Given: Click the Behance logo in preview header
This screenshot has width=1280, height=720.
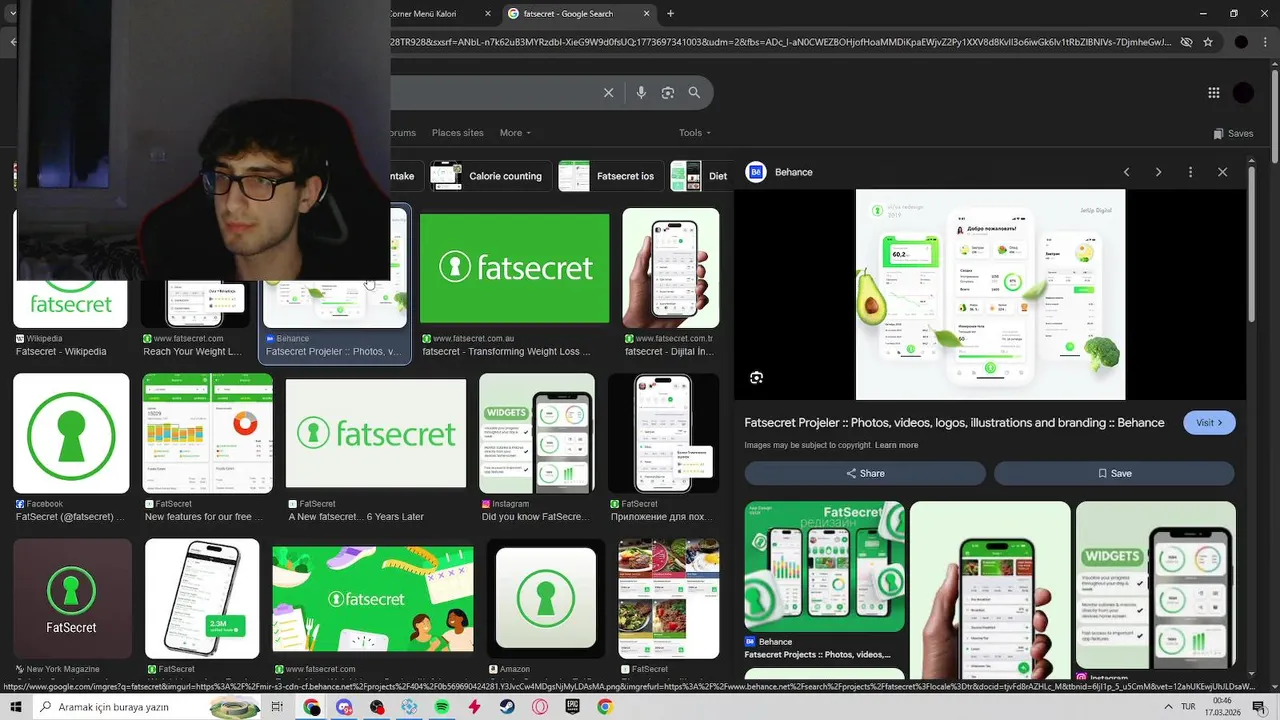Looking at the screenshot, I should tap(755, 172).
